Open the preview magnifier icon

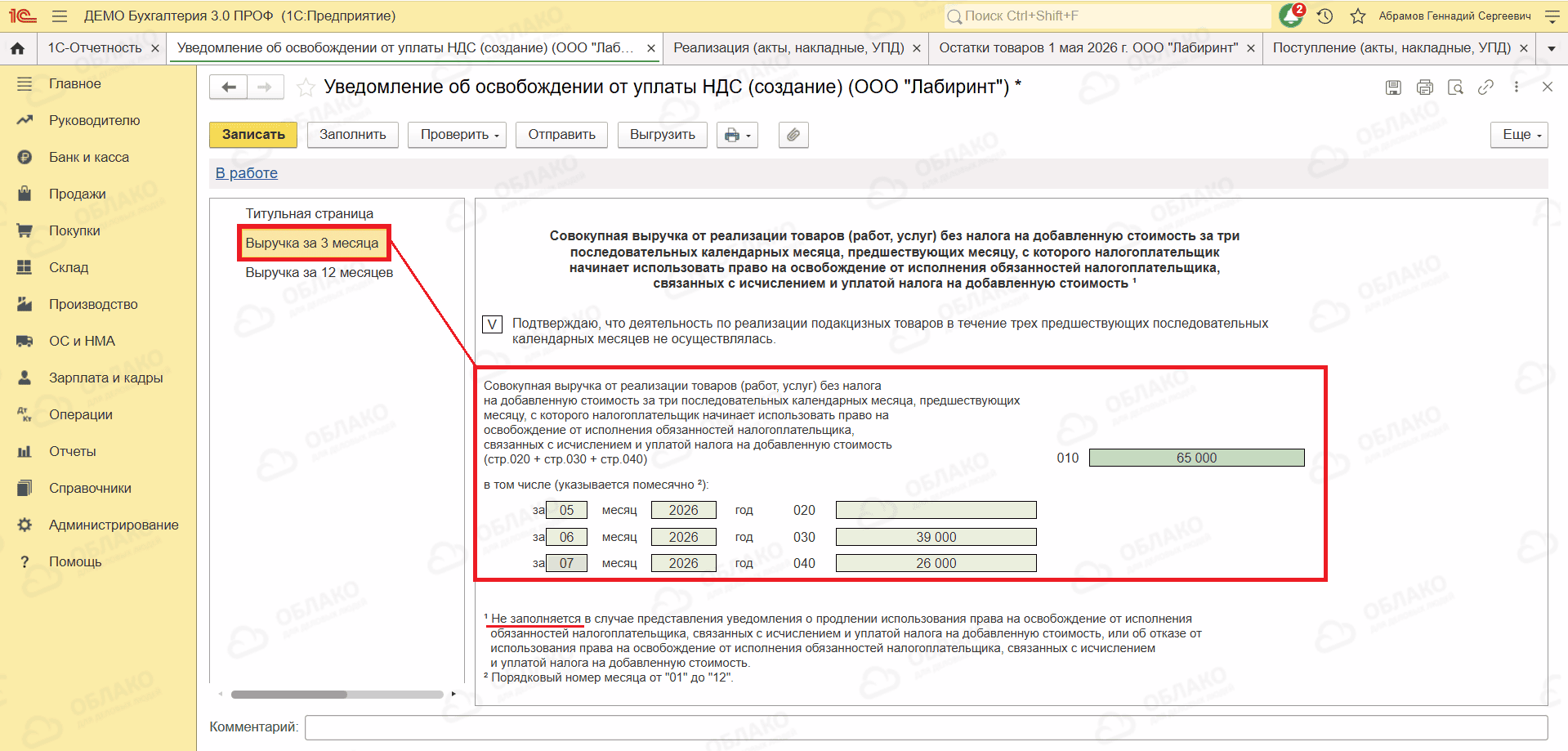(1455, 87)
